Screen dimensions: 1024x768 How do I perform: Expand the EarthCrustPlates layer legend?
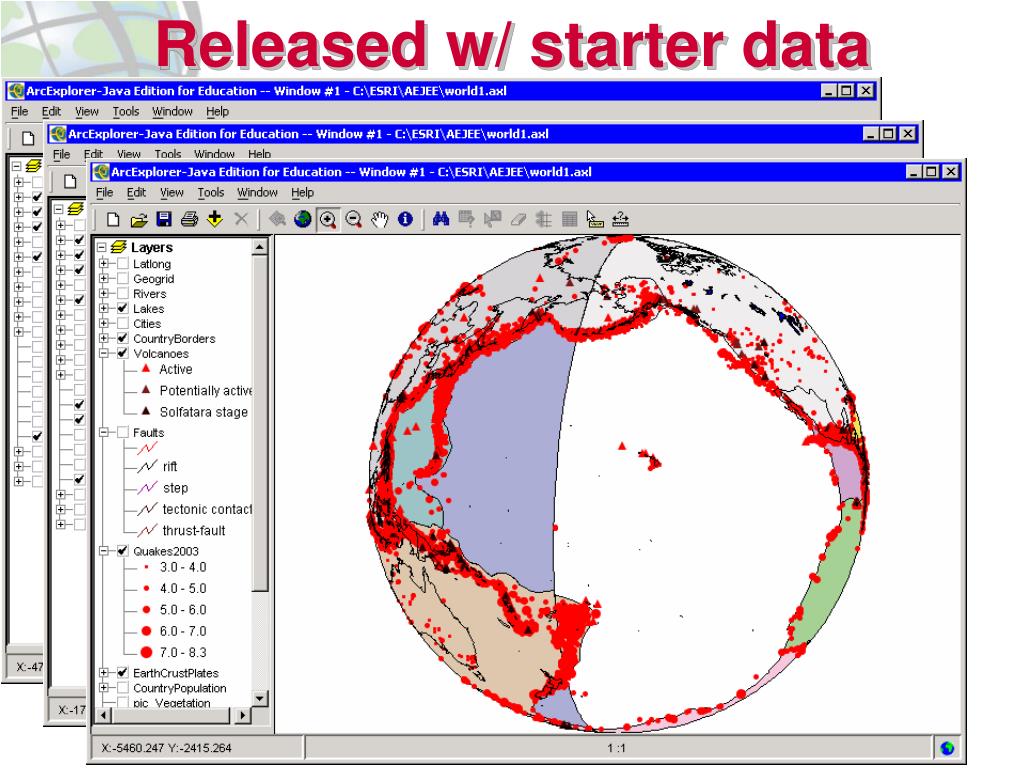(103, 673)
